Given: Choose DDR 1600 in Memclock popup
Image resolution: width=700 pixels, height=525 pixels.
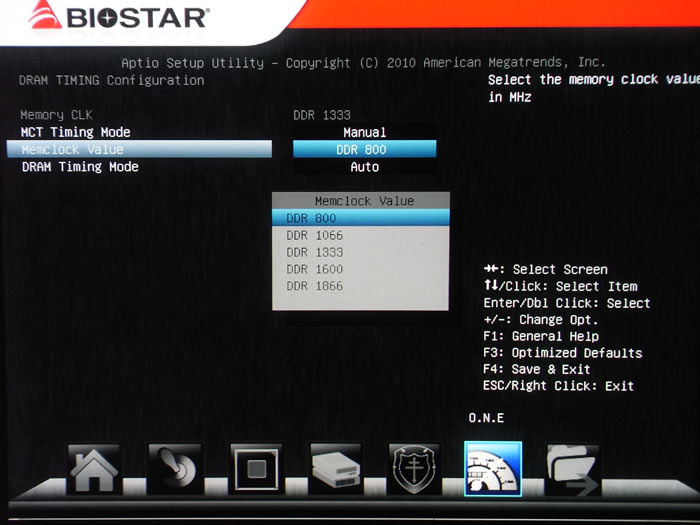Looking at the screenshot, I should coord(361,269).
